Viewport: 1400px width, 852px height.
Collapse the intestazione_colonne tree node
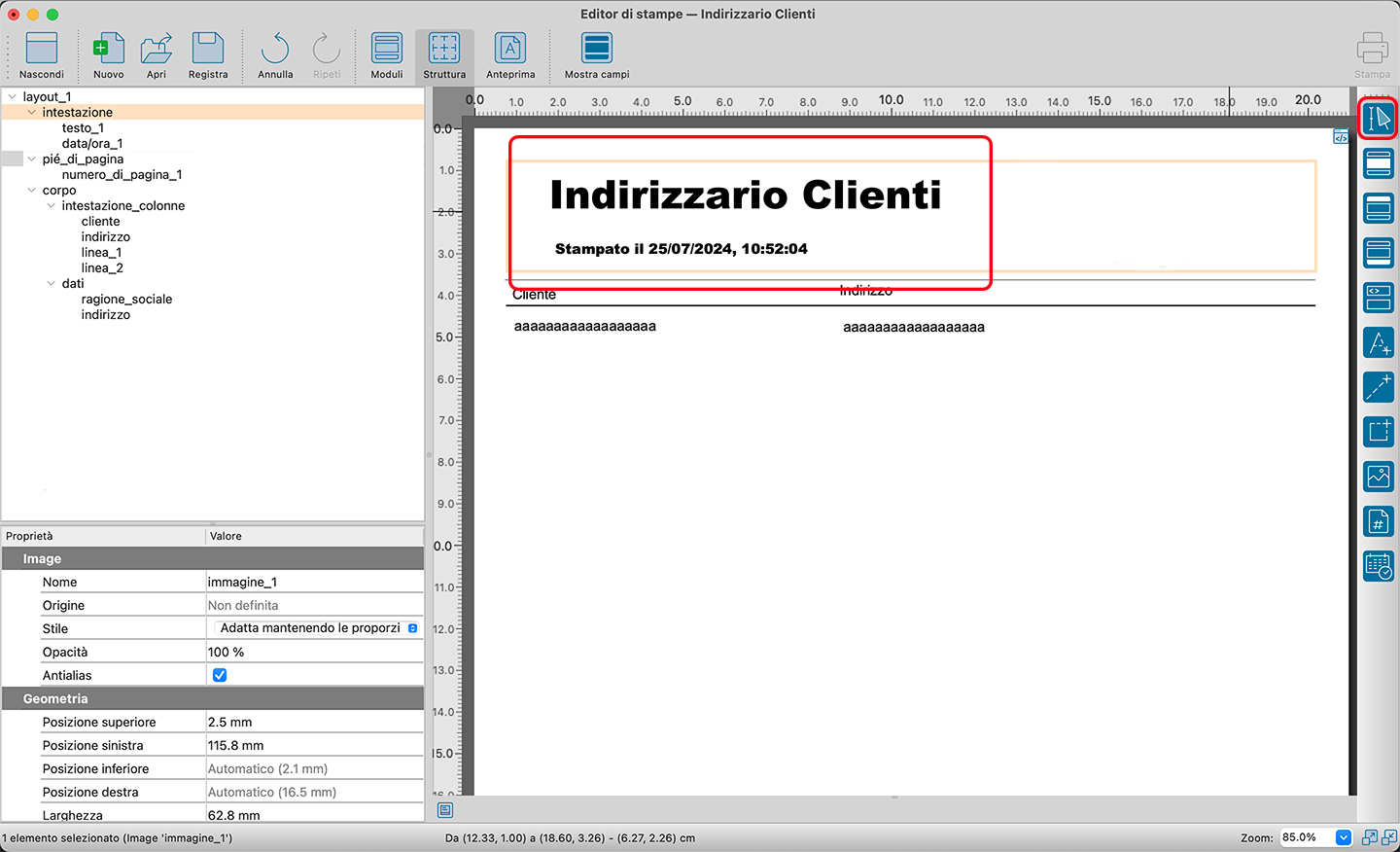click(52, 206)
